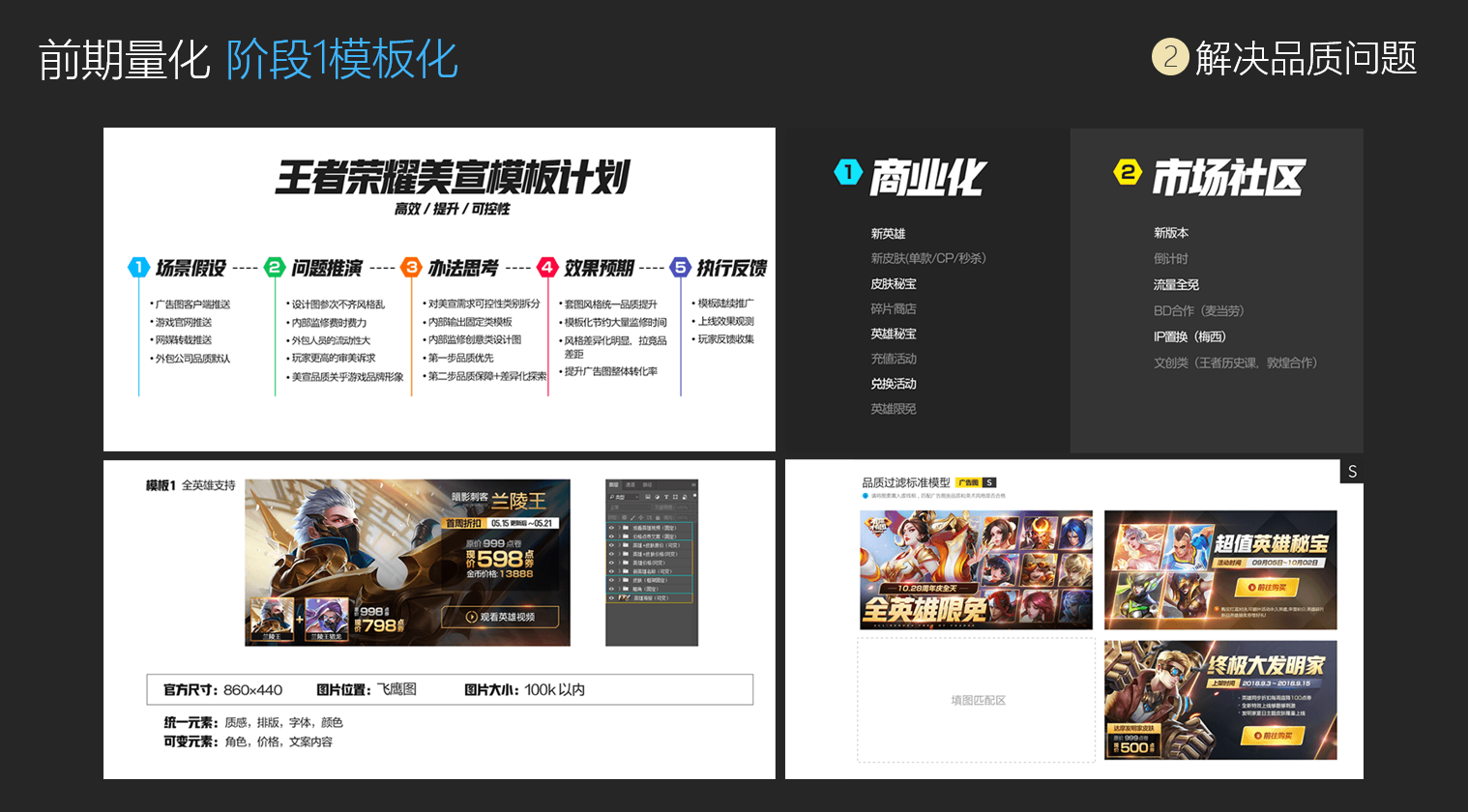
Task: Click the cyan hexagon icon next to 商业化
Action: (x=848, y=172)
